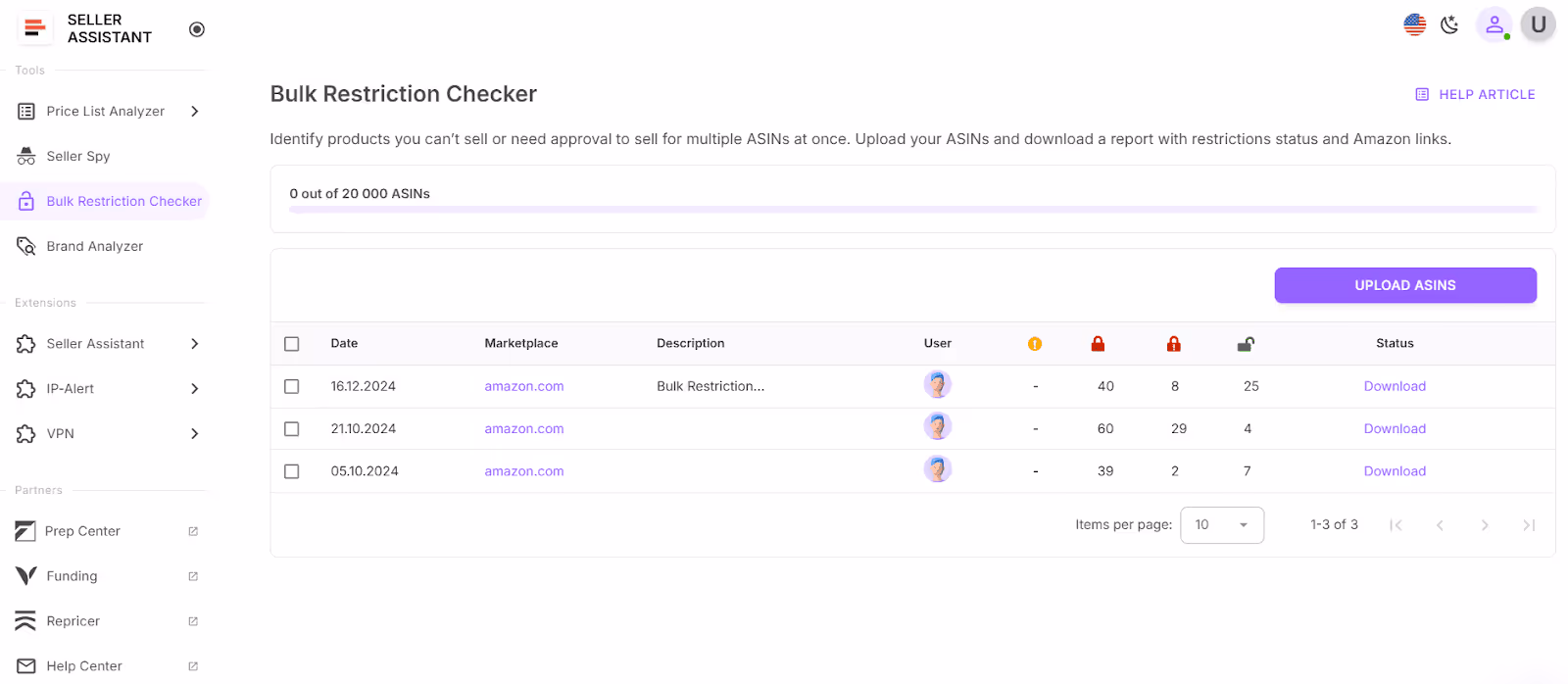Click the 'Bulk Restriction...' description cell
This screenshot has width=1568, height=684.
click(x=710, y=387)
